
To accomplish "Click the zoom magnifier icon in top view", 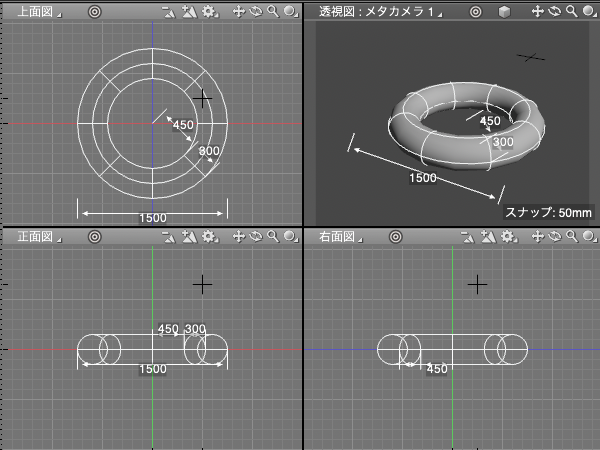I will 271,11.
